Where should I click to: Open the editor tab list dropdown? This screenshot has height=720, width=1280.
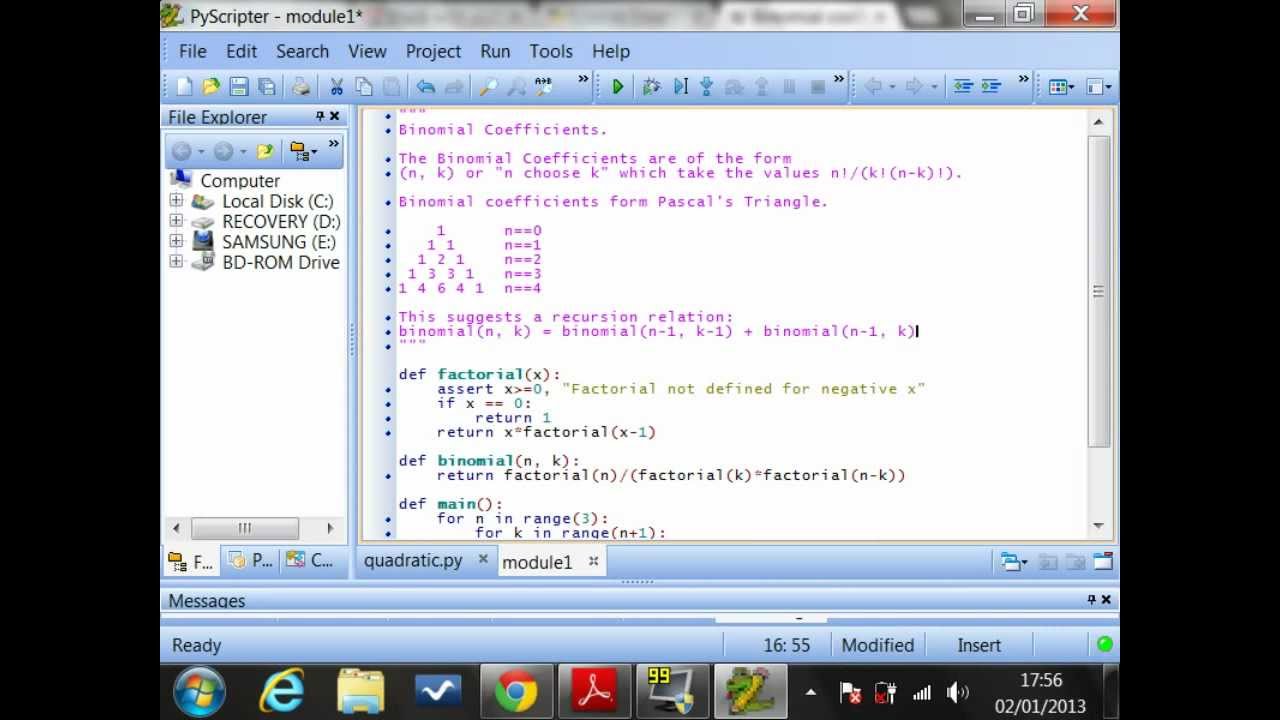pos(1014,562)
